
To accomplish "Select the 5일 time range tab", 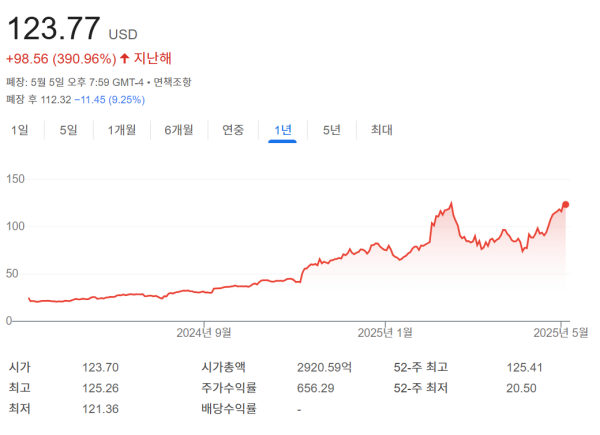I will click(x=68, y=130).
